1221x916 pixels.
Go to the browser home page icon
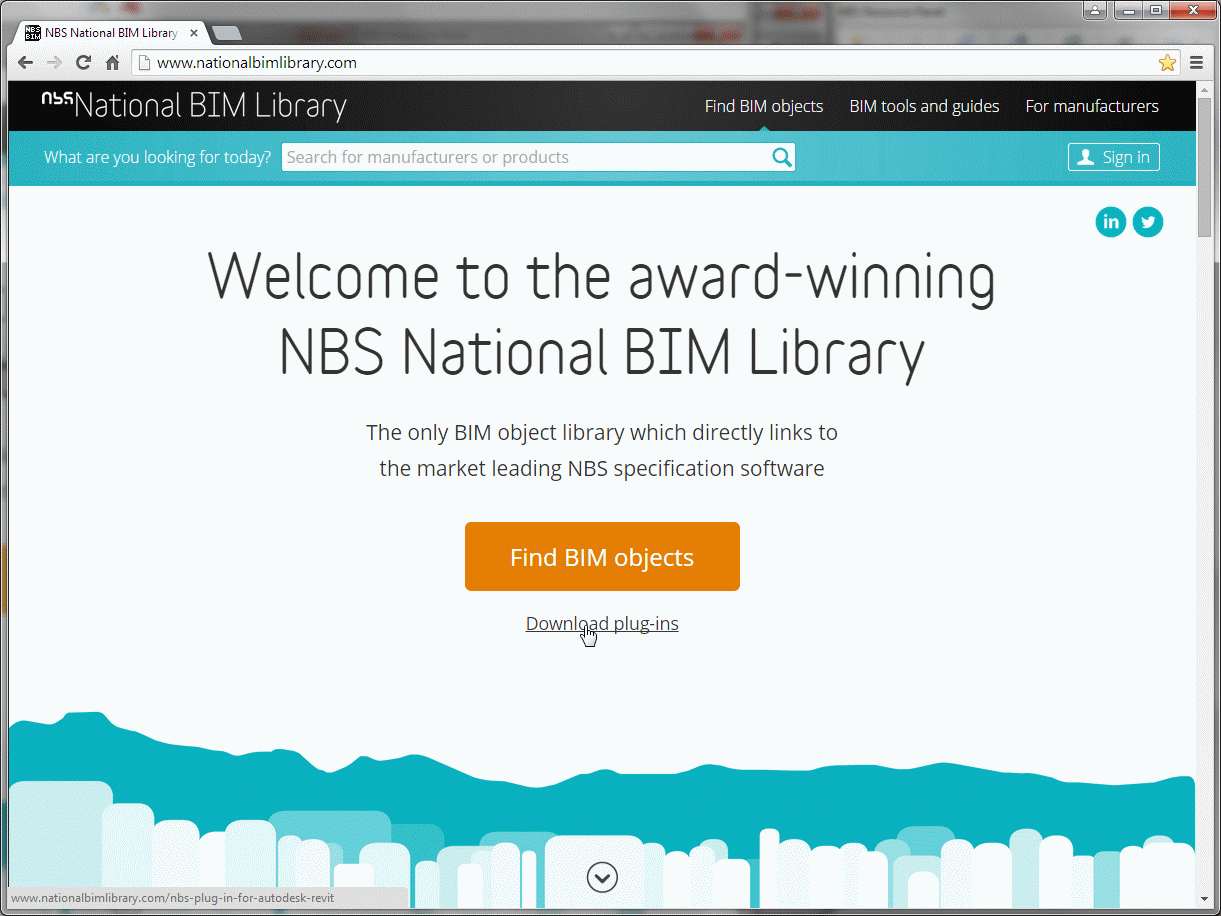point(113,63)
